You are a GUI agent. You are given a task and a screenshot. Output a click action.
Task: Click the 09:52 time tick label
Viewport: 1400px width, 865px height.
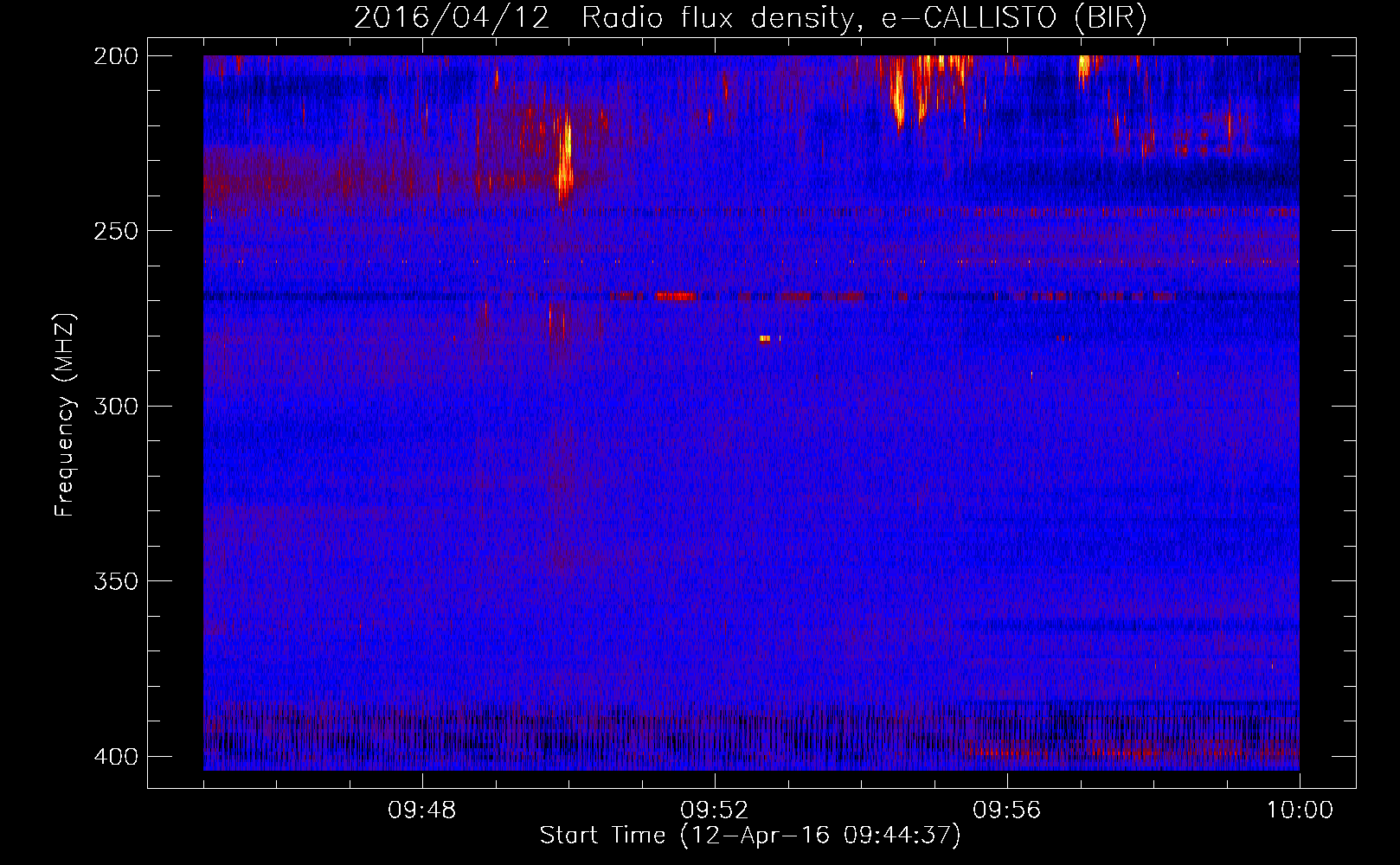(x=714, y=811)
